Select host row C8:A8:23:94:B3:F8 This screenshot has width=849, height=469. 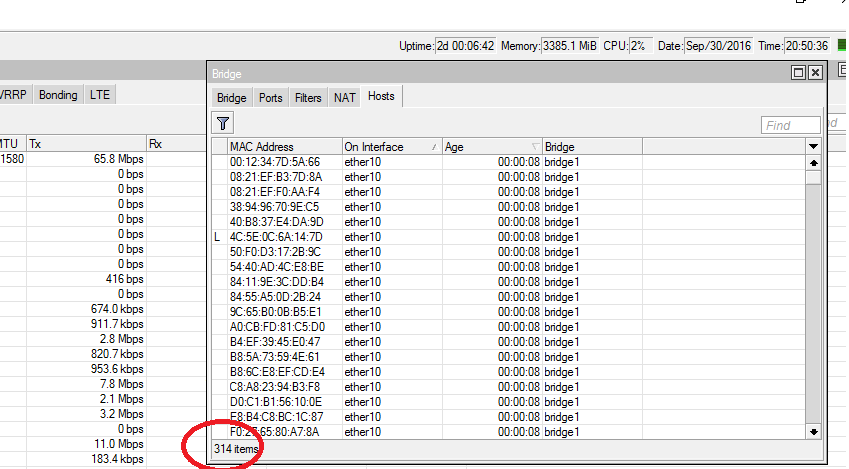(508, 387)
